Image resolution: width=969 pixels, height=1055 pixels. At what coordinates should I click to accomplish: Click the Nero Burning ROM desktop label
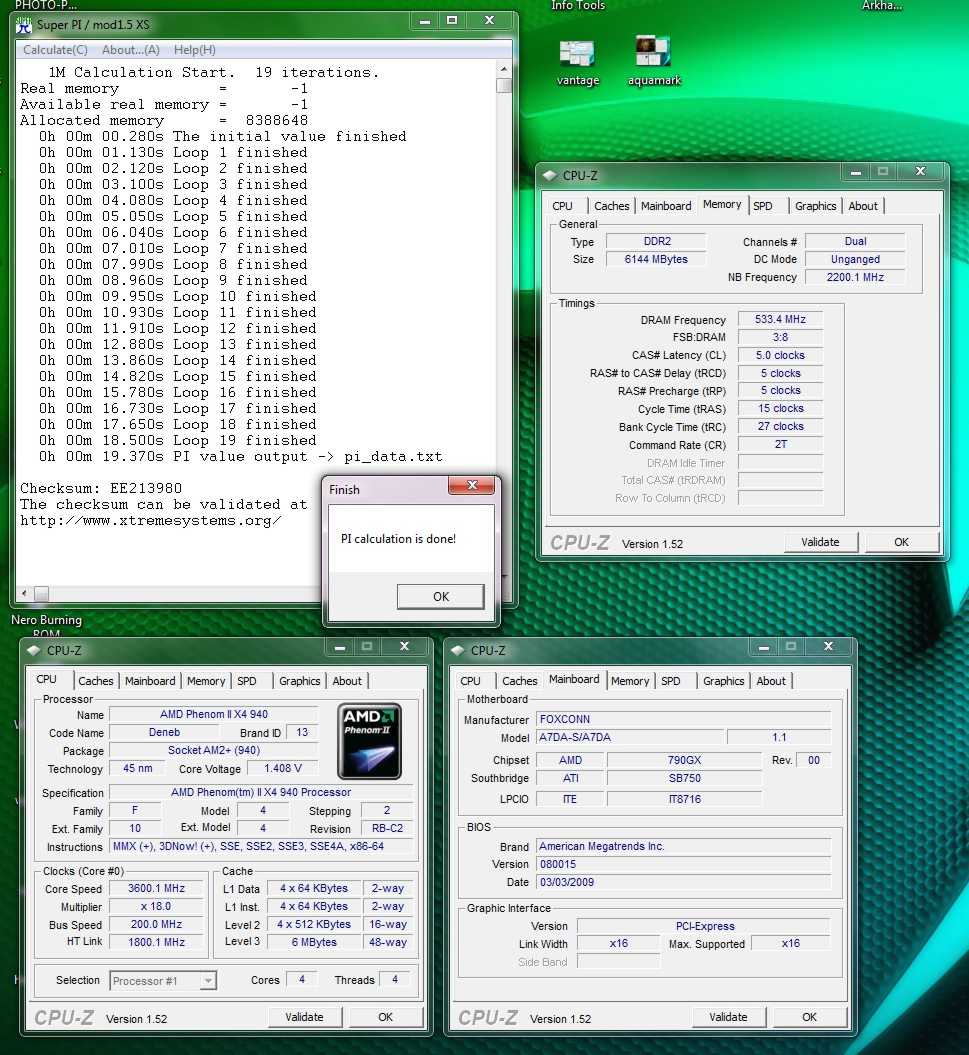click(x=46, y=626)
